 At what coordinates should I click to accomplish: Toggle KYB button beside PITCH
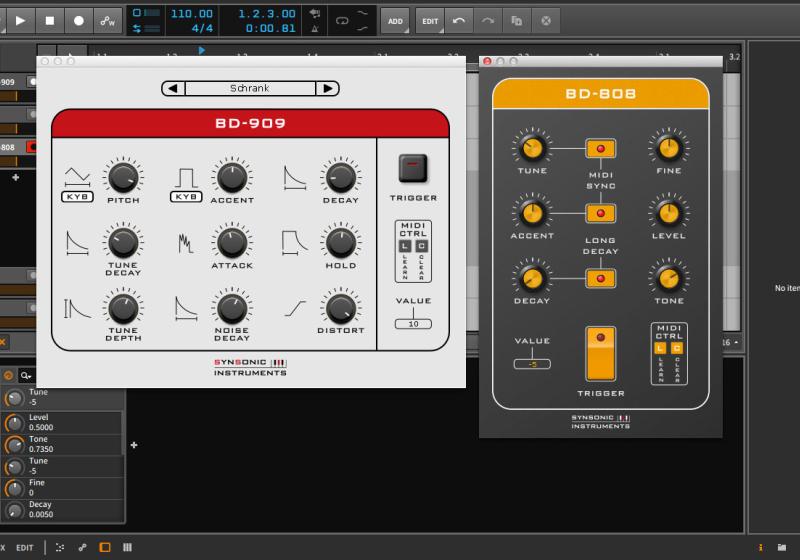[x=77, y=197]
